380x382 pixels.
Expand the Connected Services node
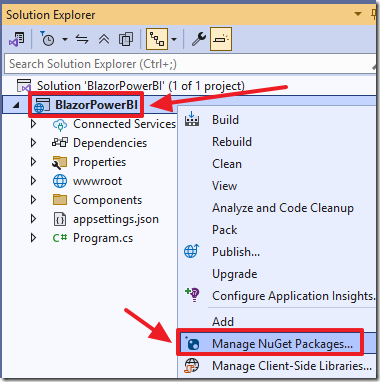point(33,124)
